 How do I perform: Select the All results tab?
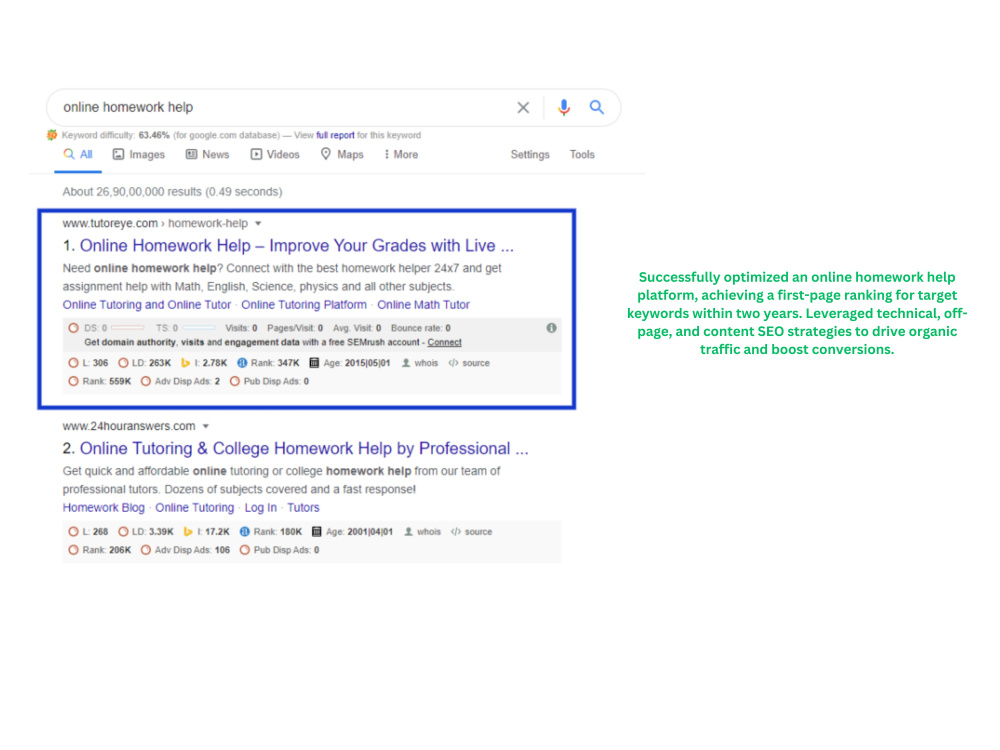tap(78, 154)
